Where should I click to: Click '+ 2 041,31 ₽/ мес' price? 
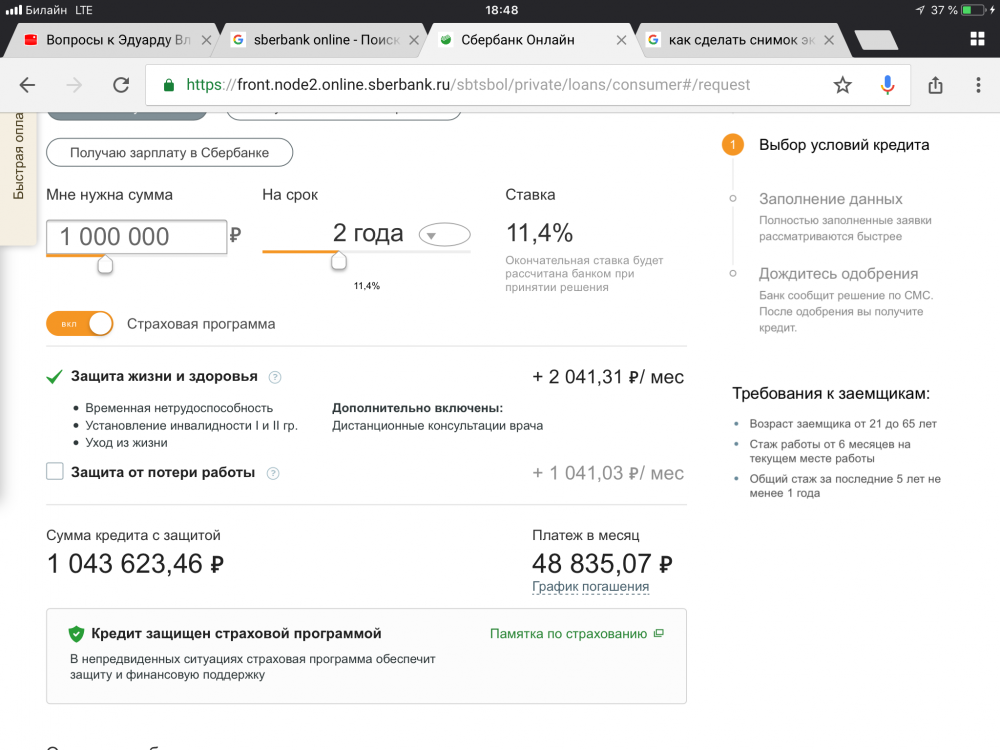(608, 377)
